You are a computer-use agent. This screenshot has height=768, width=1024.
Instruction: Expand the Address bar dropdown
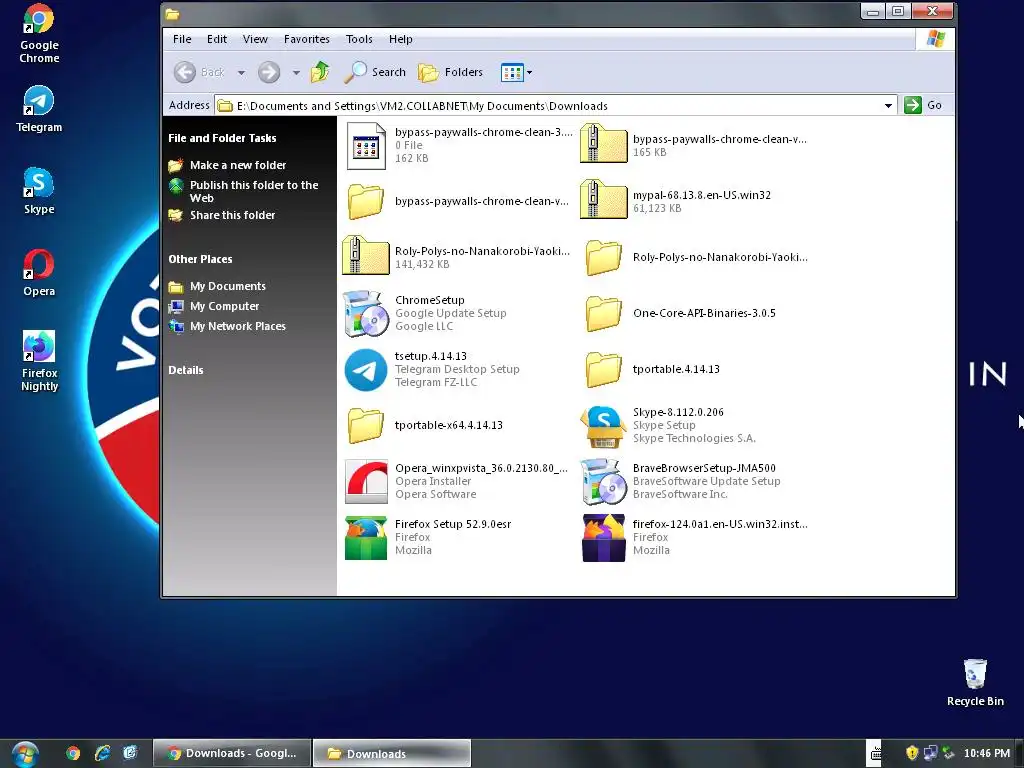coord(888,105)
